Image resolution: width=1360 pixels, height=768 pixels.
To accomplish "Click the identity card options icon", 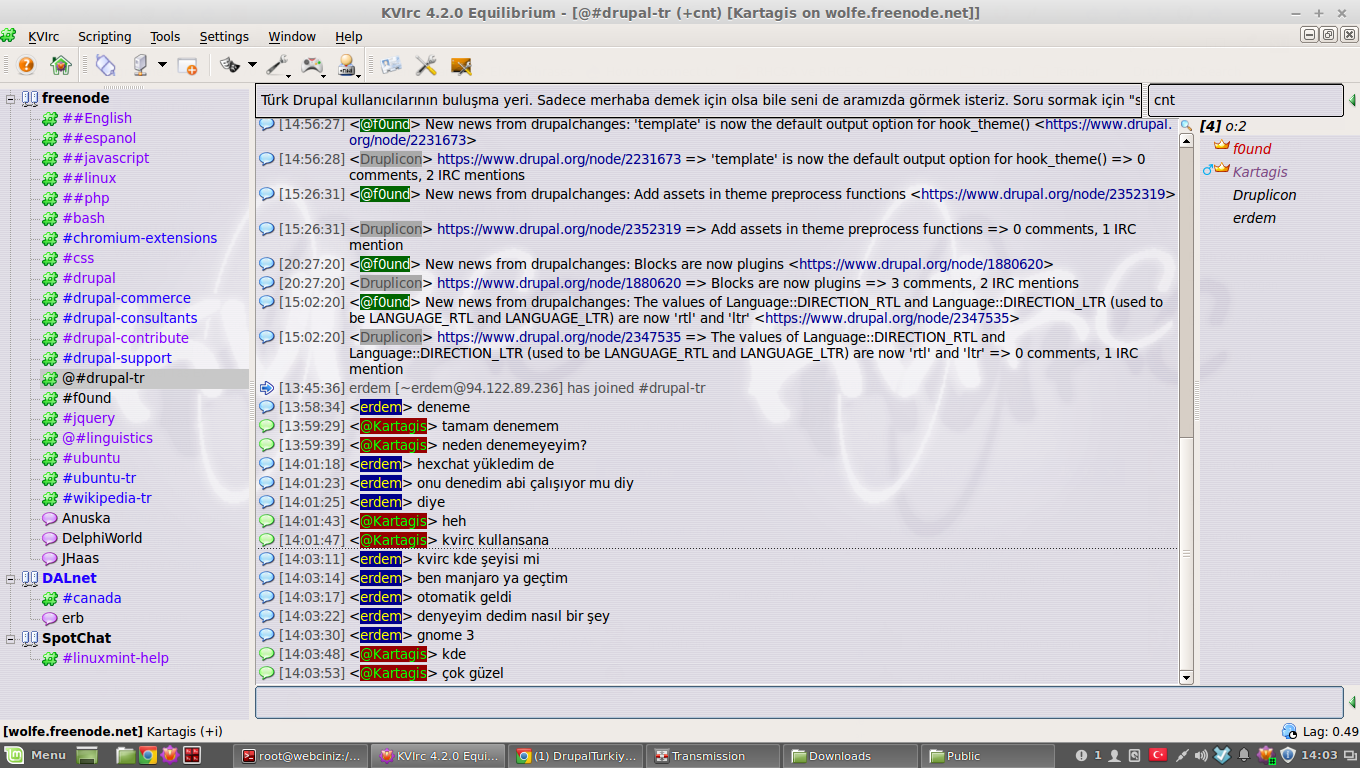I will tap(391, 66).
